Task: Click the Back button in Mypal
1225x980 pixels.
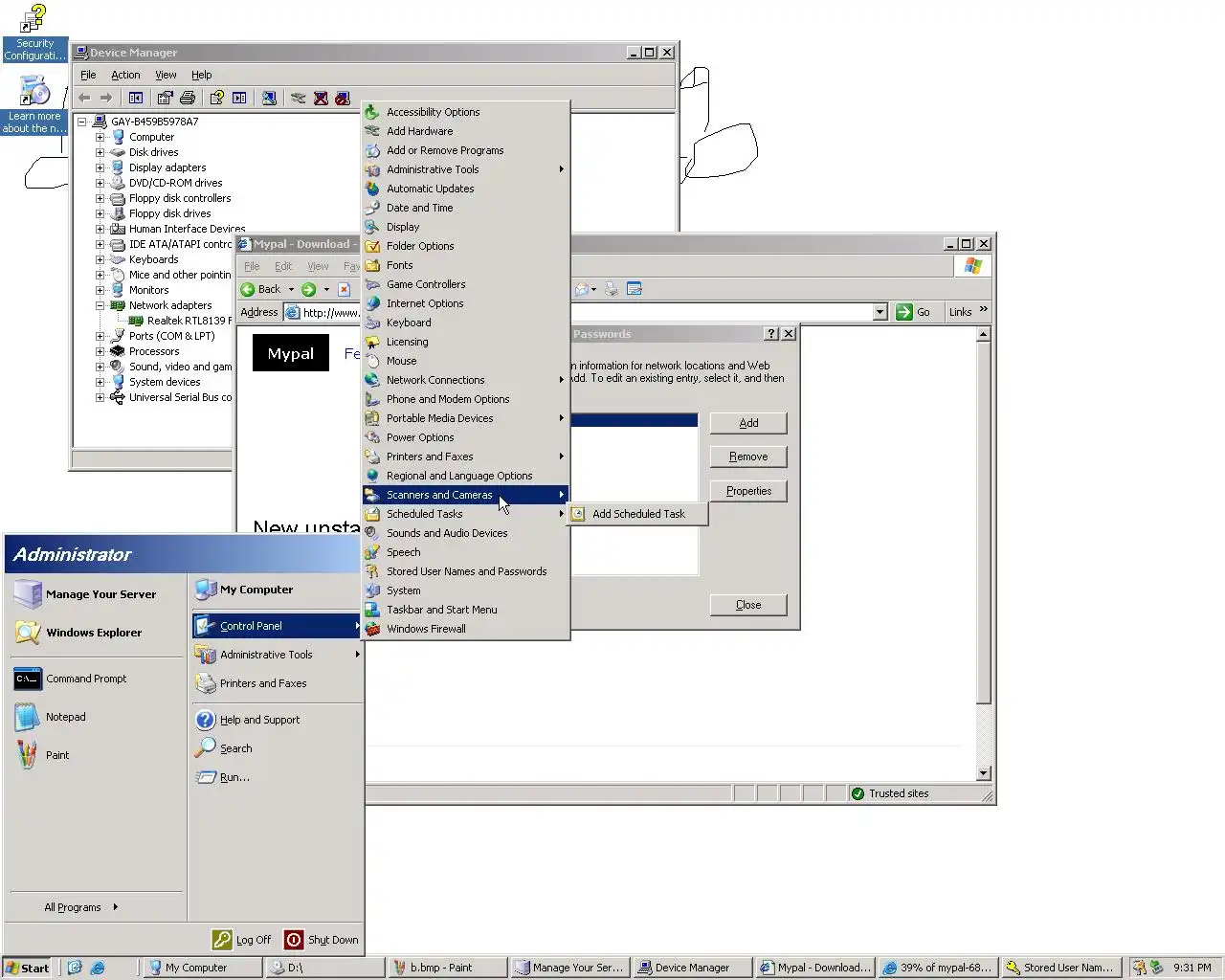Action: pos(261,289)
